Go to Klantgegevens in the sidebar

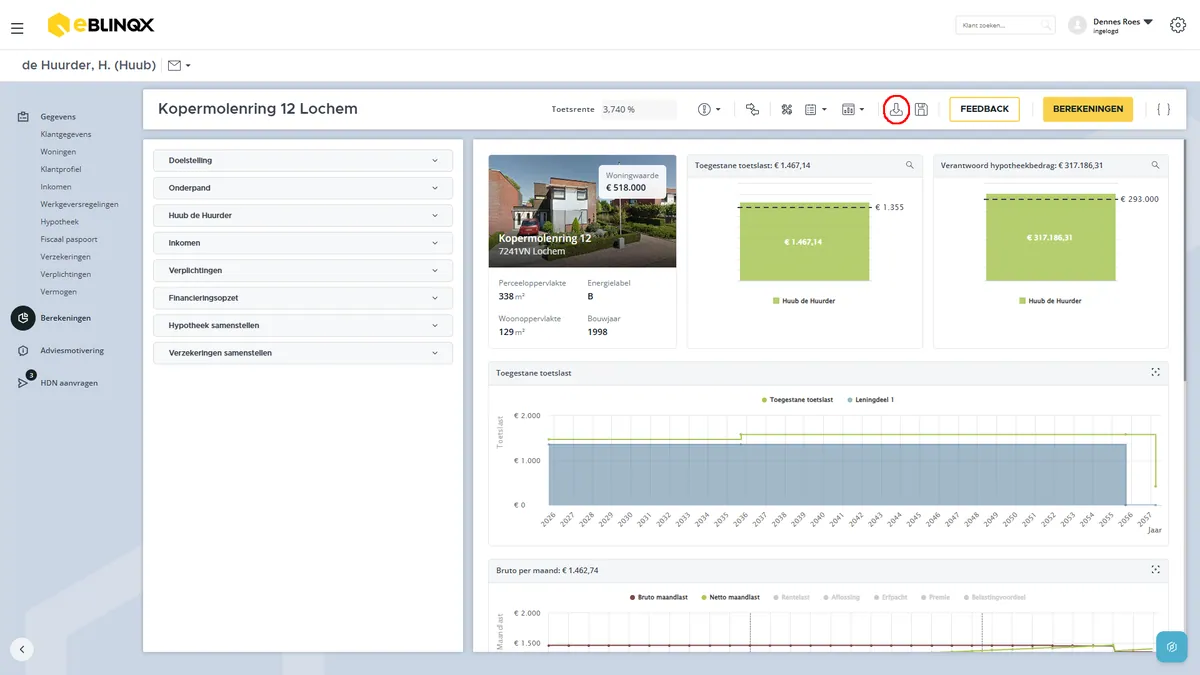tap(66, 134)
